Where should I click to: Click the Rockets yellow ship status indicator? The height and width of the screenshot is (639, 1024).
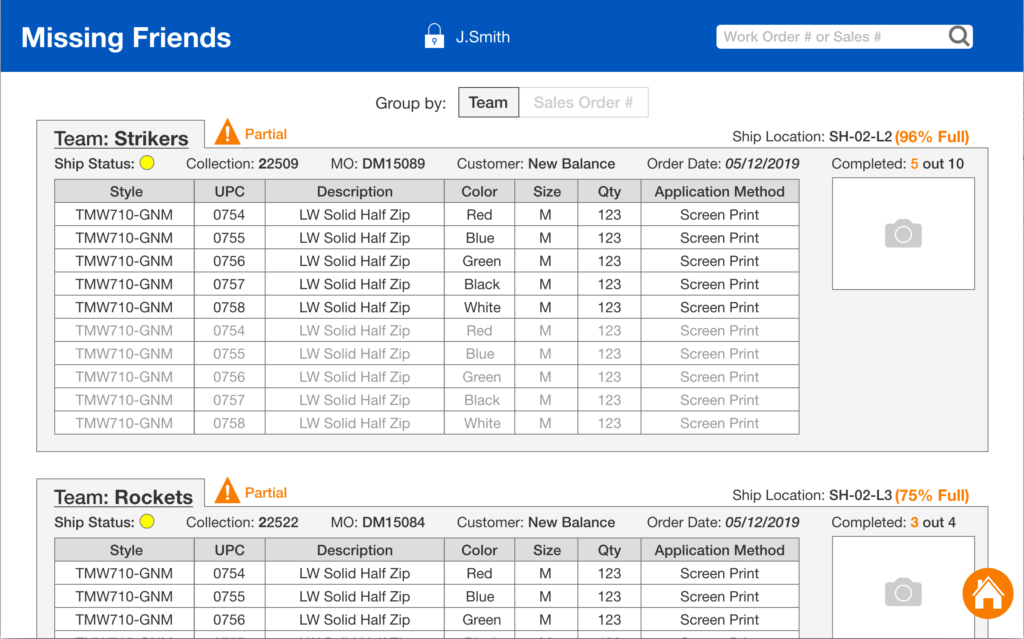[147, 522]
